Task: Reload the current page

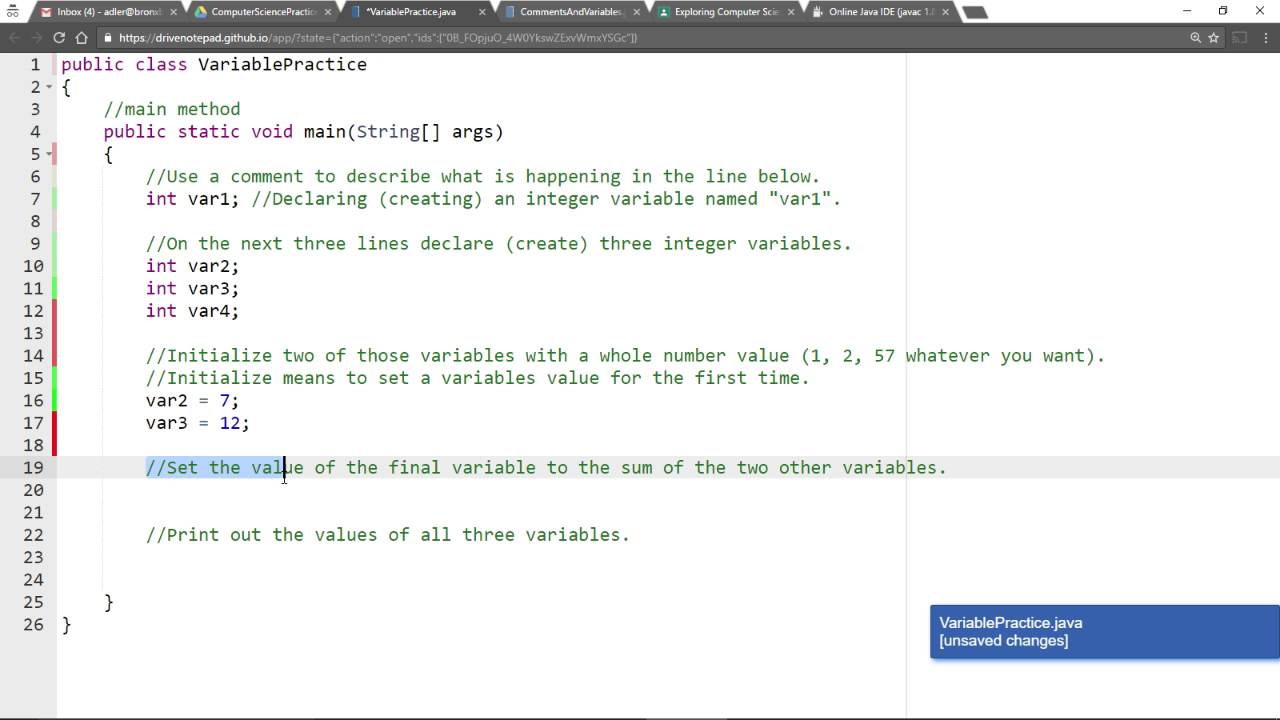Action: [59, 38]
